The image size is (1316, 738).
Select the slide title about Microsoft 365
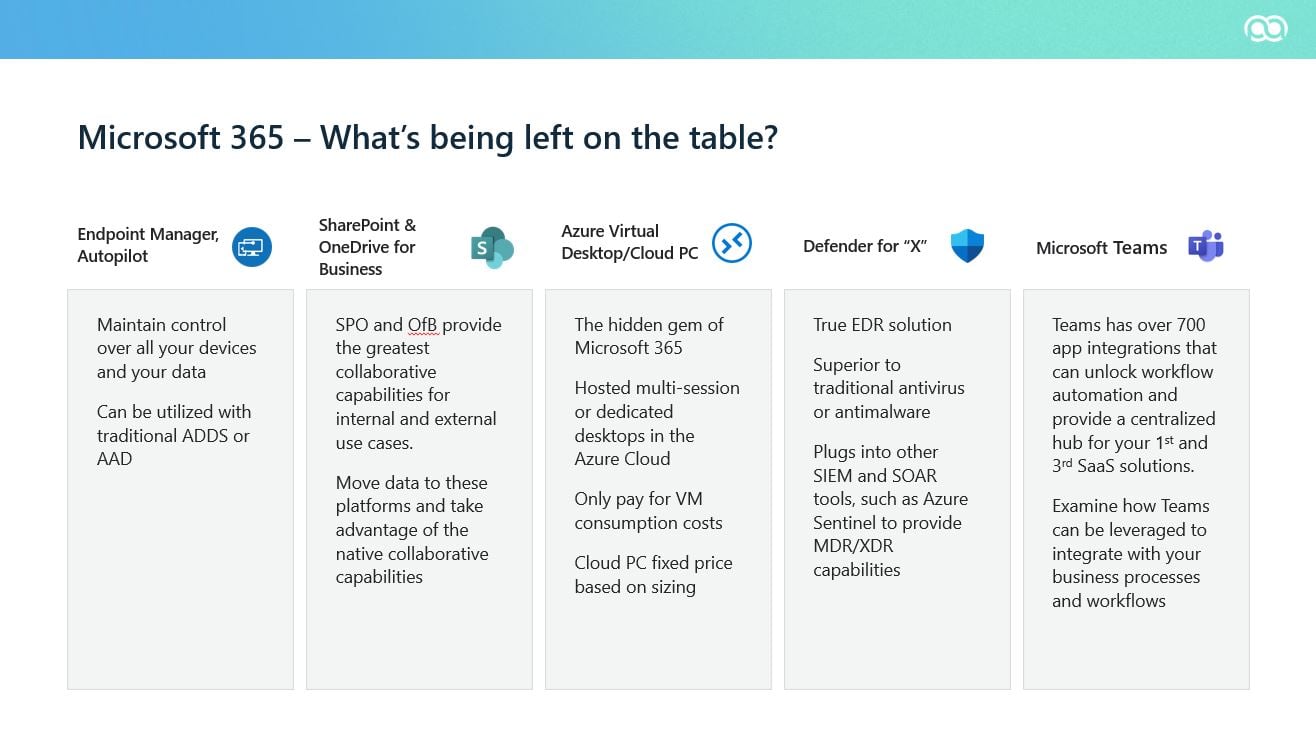click(x=427, y=137)
